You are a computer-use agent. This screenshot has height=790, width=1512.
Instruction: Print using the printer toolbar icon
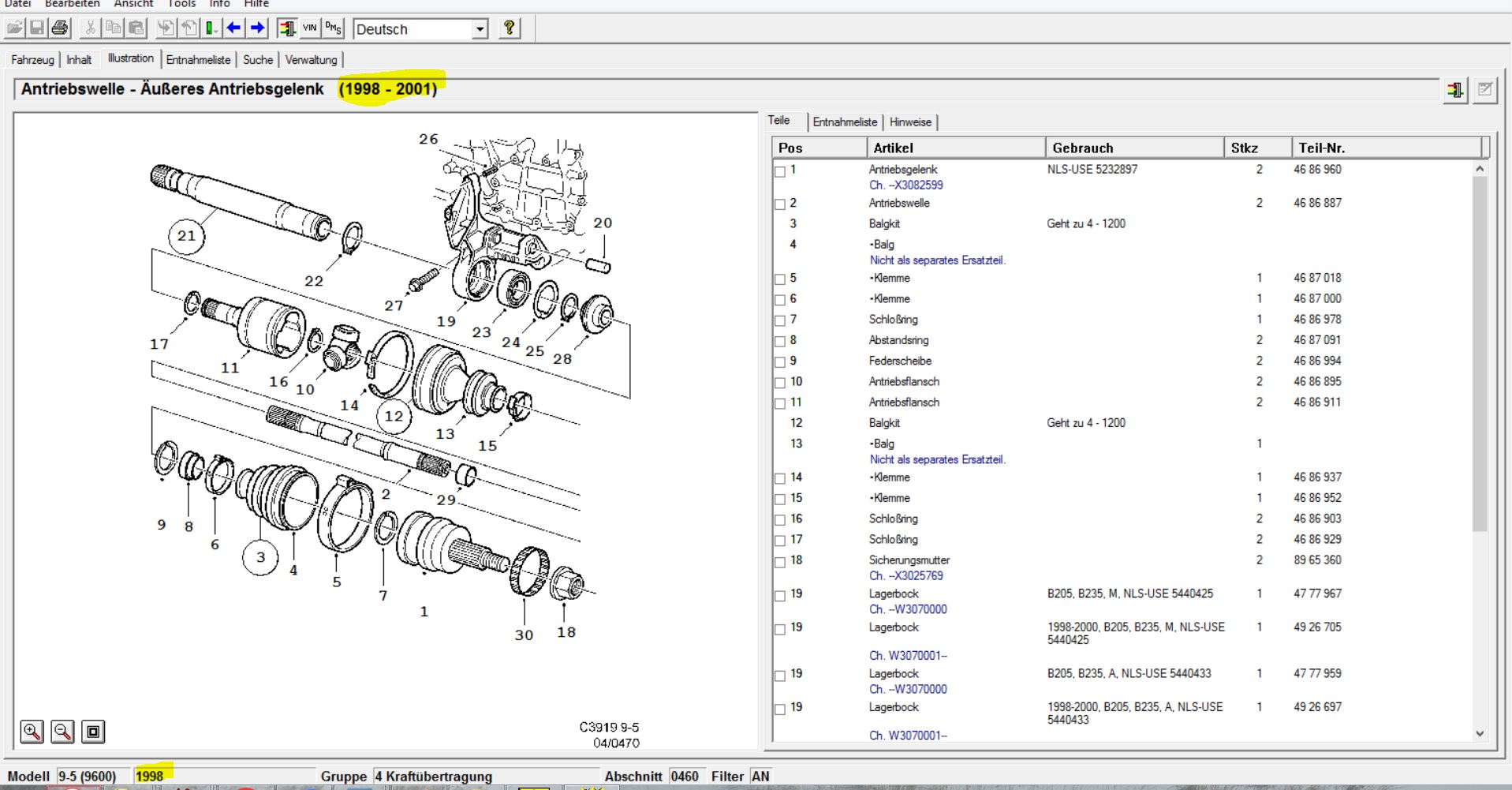tap(59, 28)
